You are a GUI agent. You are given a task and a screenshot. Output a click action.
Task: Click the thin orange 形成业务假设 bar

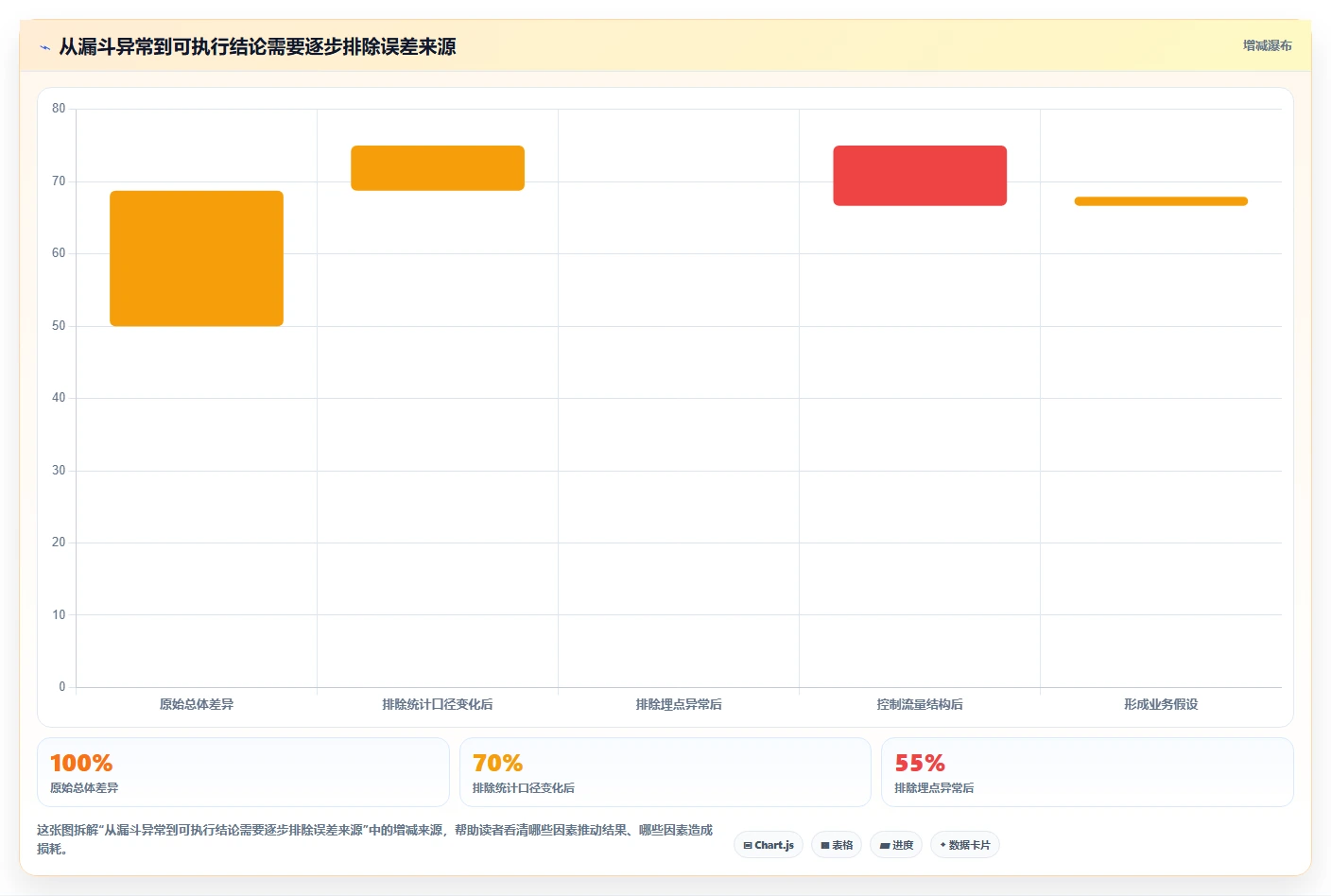1161,201
